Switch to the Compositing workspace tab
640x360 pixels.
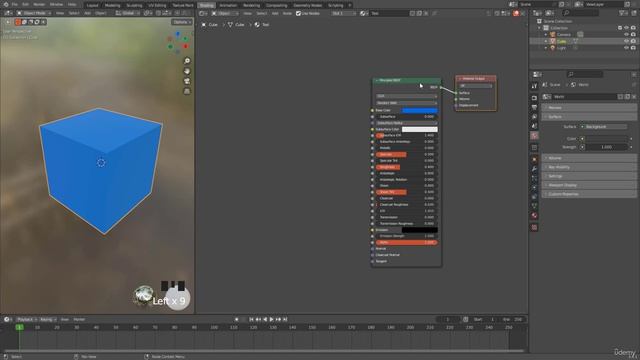click(x=276, y=5)
